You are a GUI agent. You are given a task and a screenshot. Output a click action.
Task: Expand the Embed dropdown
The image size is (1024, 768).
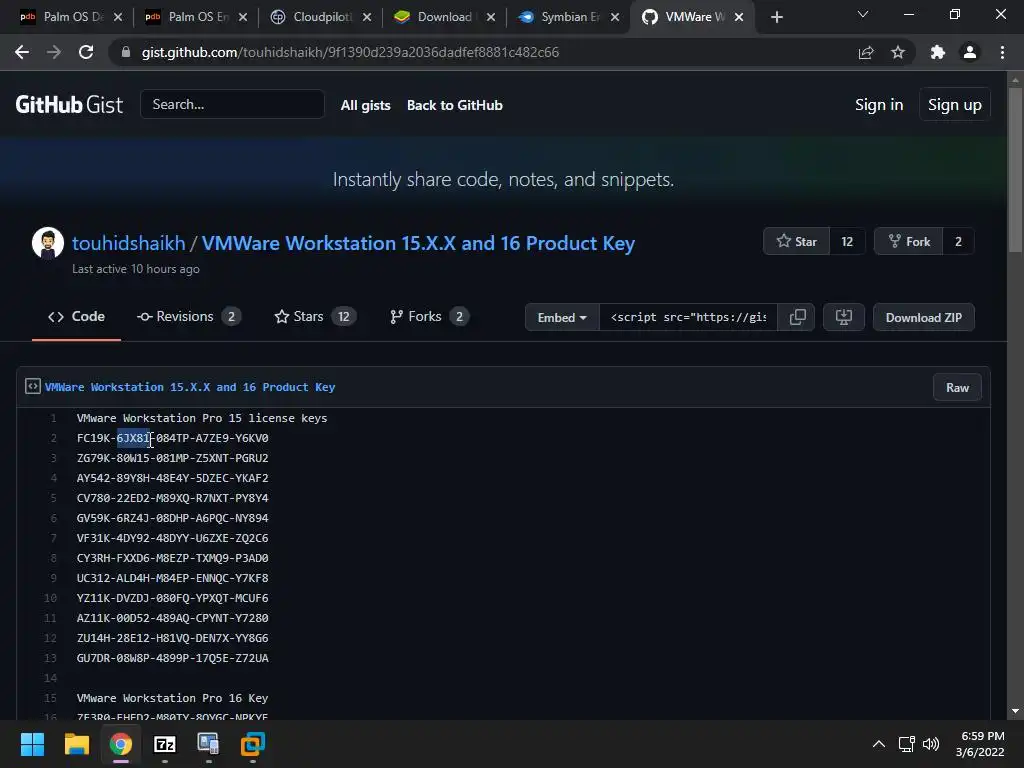click(x=562, y=317)
